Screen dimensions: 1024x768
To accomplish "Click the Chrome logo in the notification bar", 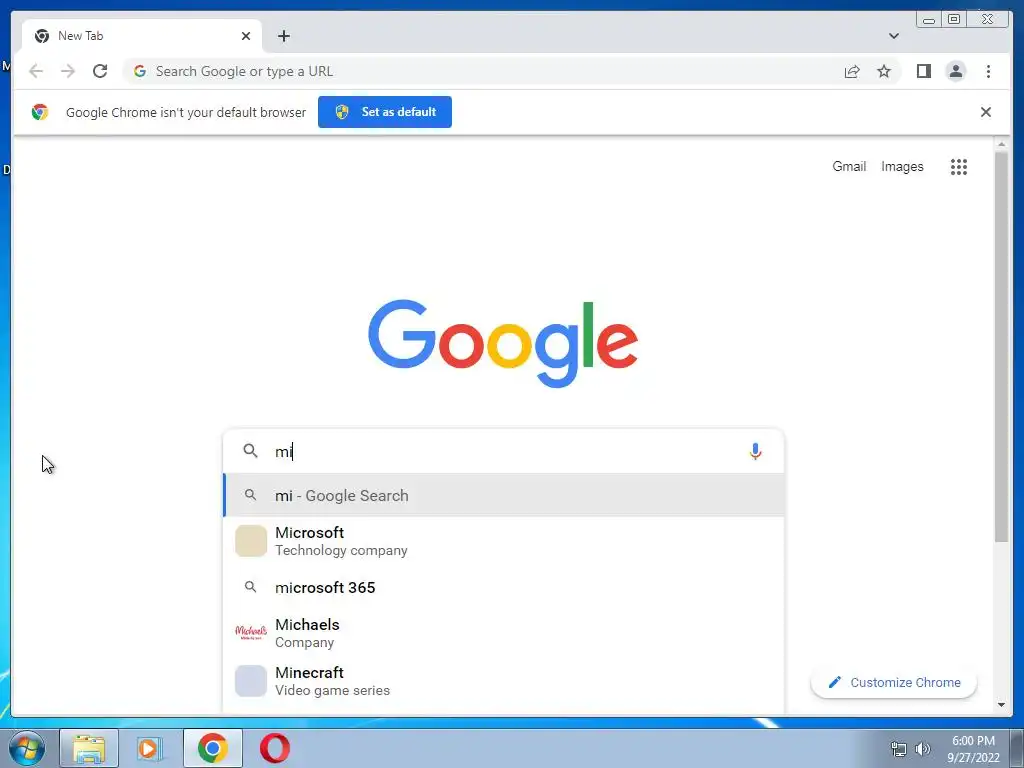I will tap(40, 112).
